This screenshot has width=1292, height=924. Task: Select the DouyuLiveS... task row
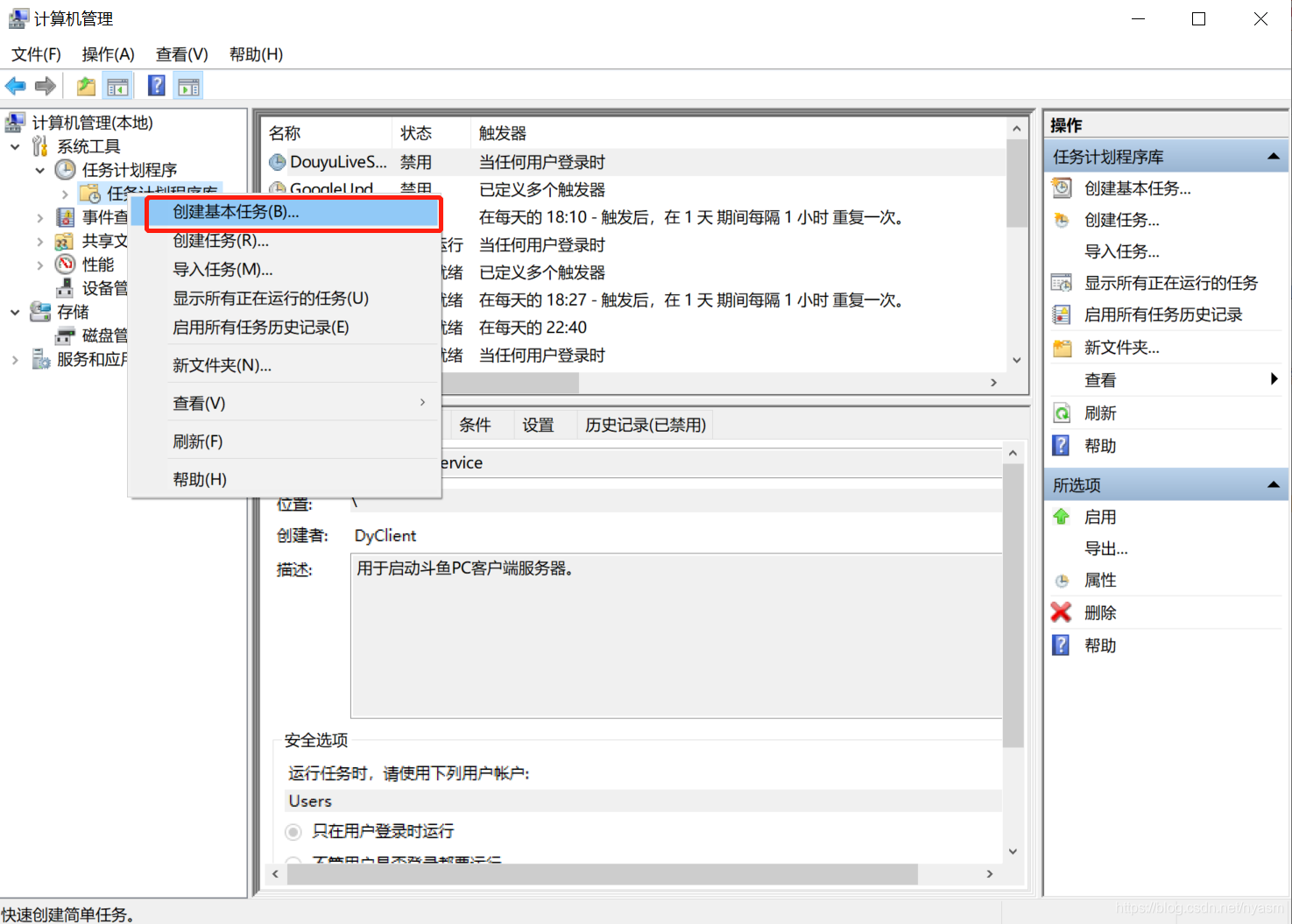click(636, 162)
